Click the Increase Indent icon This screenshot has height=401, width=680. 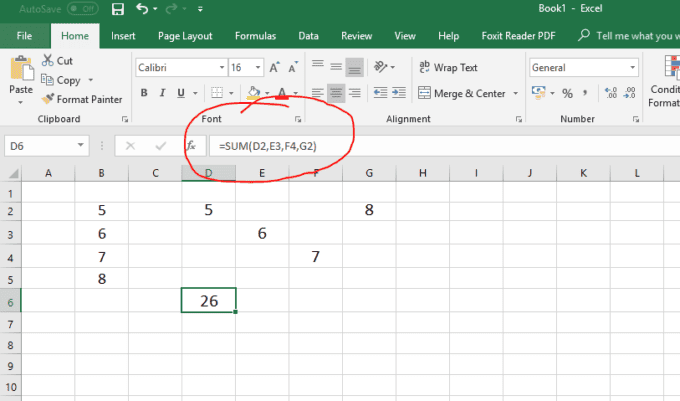[x=399, y=93]
